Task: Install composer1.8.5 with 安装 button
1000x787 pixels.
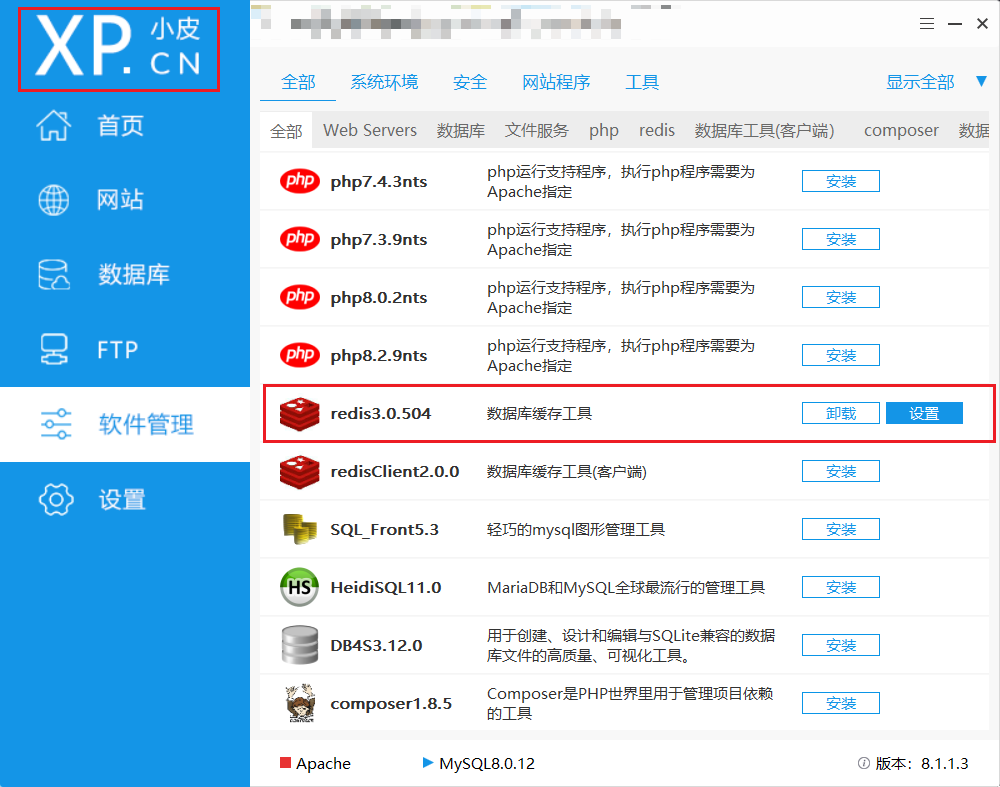Action: coord(841,703)
